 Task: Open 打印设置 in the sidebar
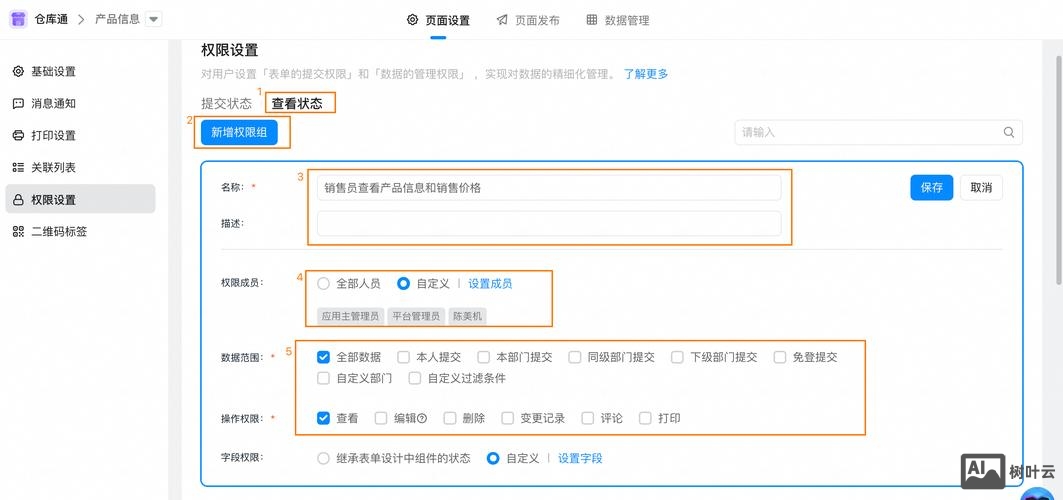(80, 136)
